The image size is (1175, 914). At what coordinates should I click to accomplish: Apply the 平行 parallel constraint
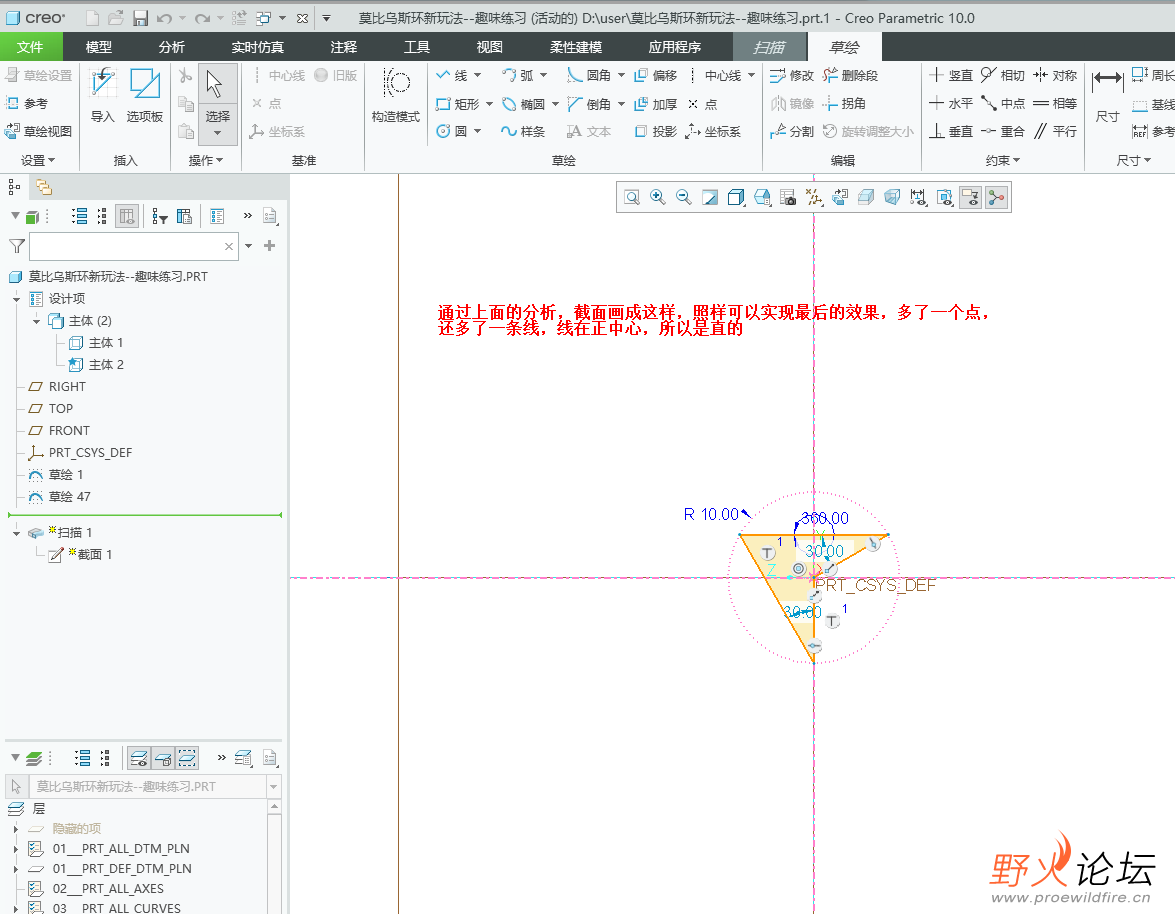click(1055, 131)
